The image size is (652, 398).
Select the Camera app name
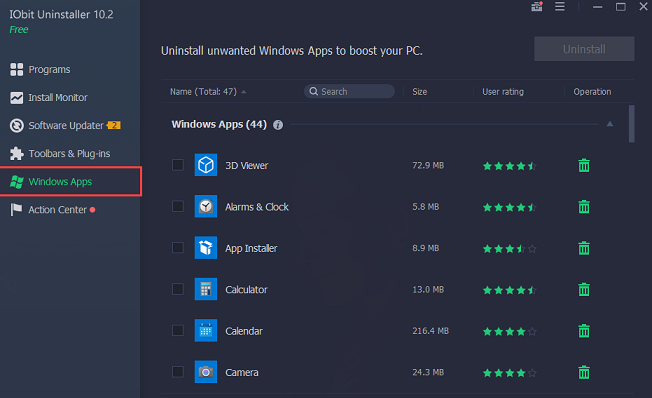pos(242,372)
